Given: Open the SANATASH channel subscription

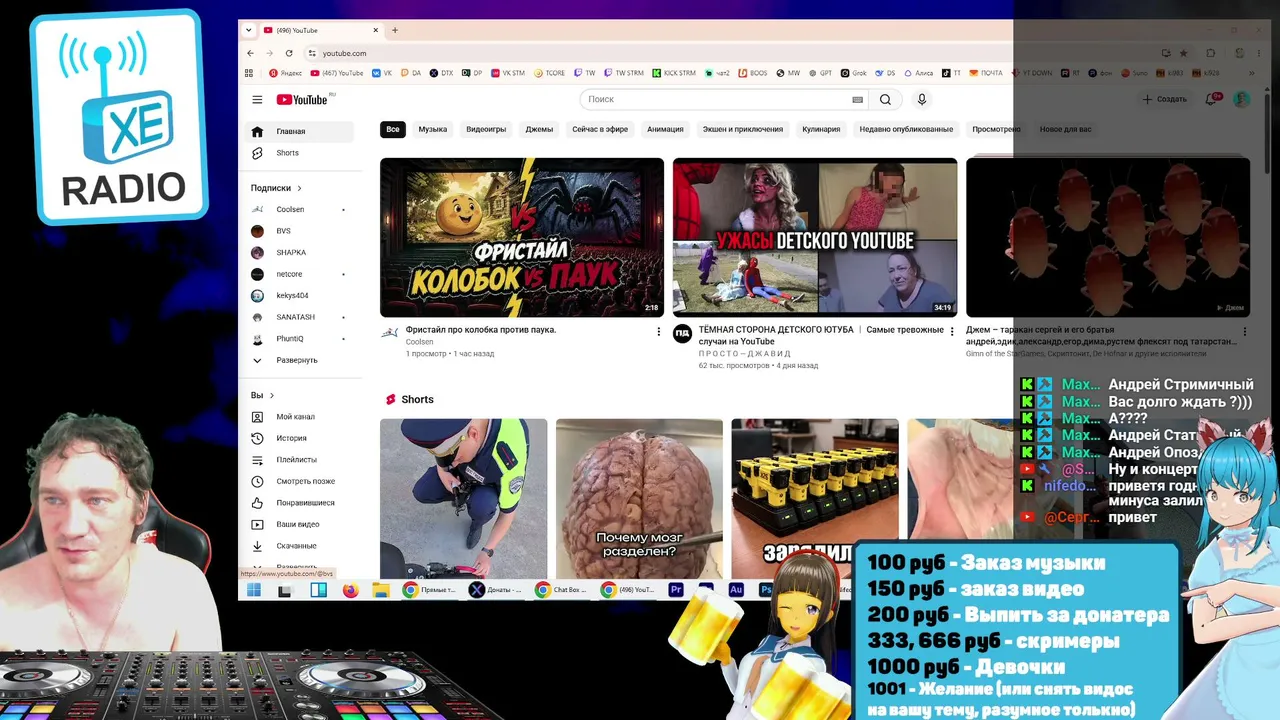Looking at the screenshot, I should pyautogui.click(x=299, y=317).
